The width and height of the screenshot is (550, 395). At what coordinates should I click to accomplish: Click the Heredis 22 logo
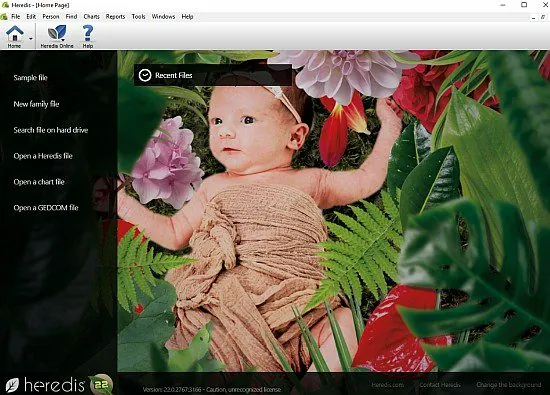59,385
